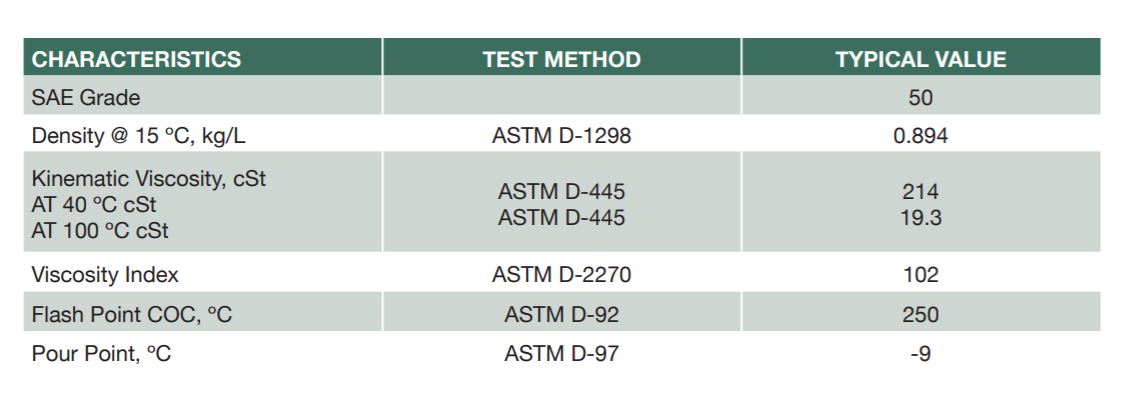
Task: Click the viscosity value 19.3
Action: pyautogui.click(x=920, y=218)
